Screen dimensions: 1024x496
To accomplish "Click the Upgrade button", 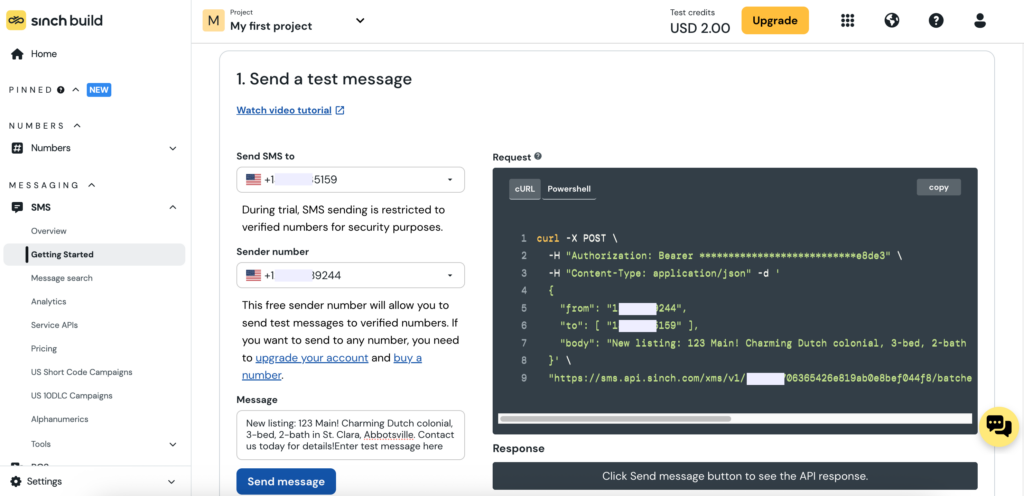I will pyautogui.click(x=775, y=20).
